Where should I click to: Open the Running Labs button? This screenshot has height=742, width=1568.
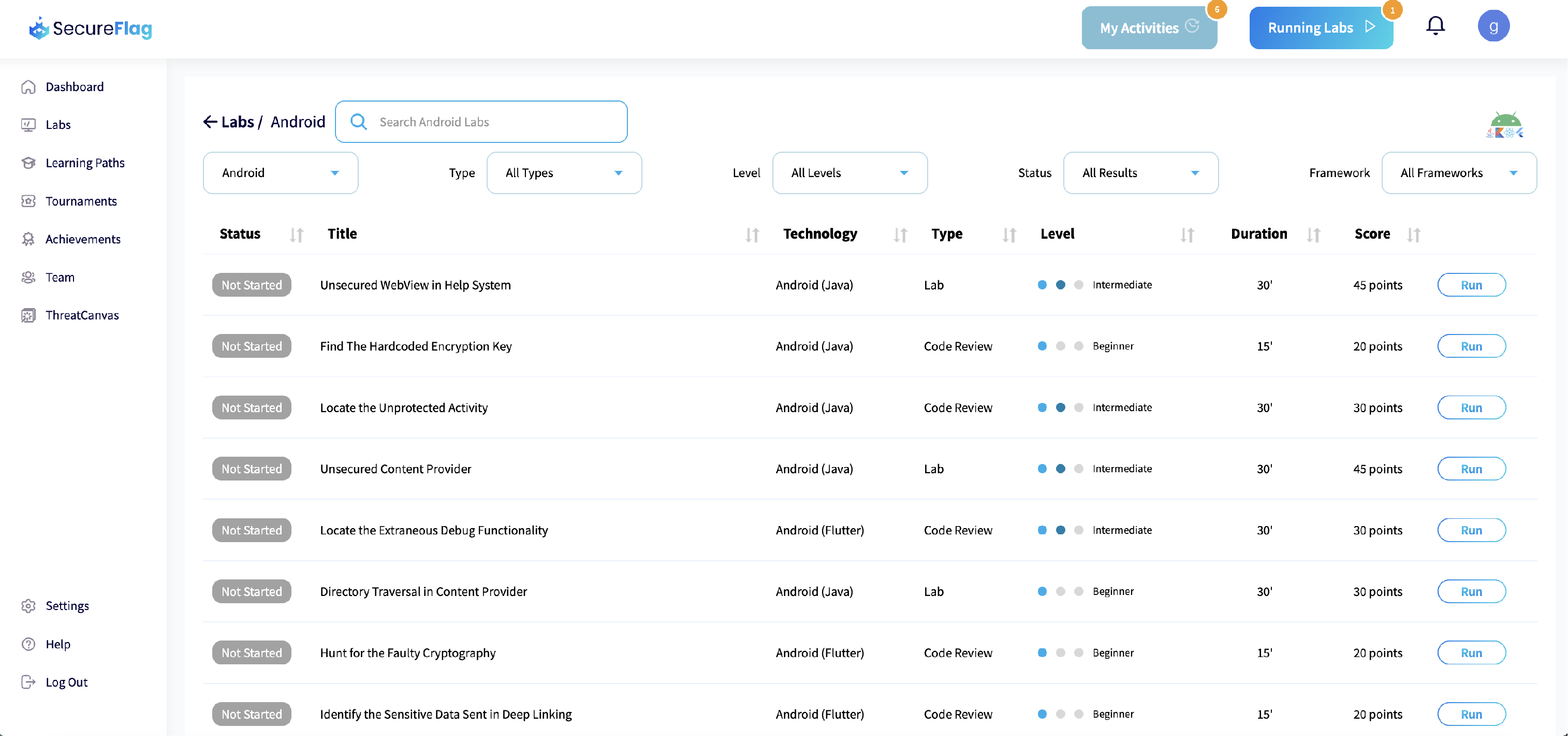1320,28
